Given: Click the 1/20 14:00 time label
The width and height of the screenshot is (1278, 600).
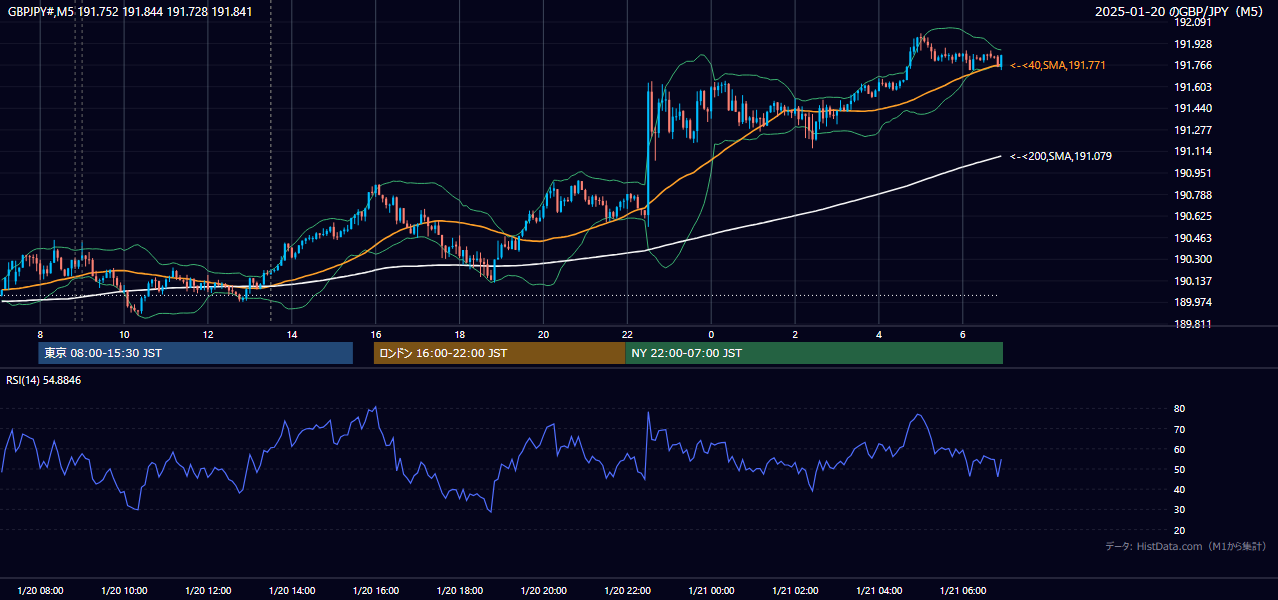Looking at the screenshot, I should [x=292, y=591].
